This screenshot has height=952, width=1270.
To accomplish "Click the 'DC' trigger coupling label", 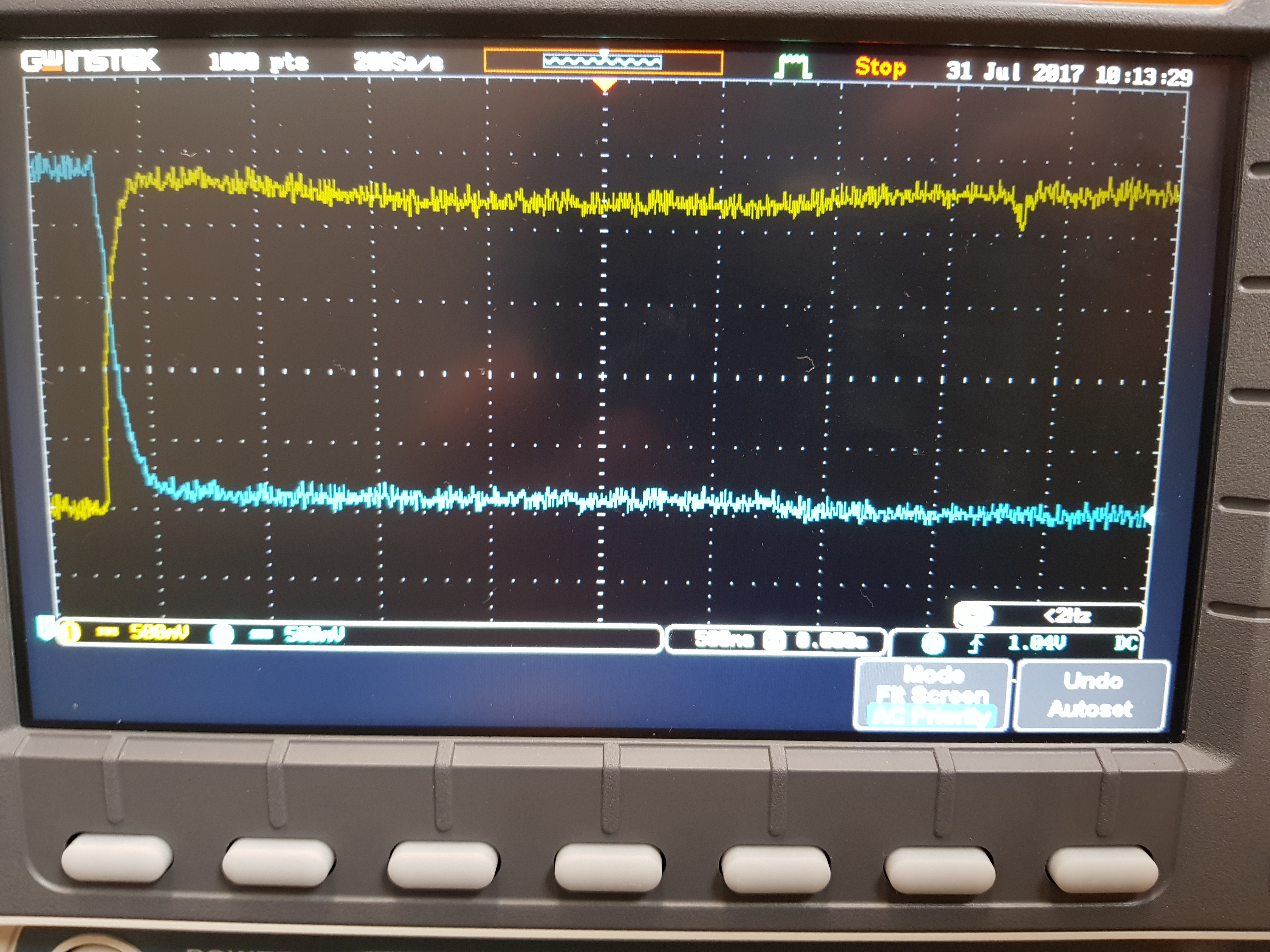I will pos(1125,643).
